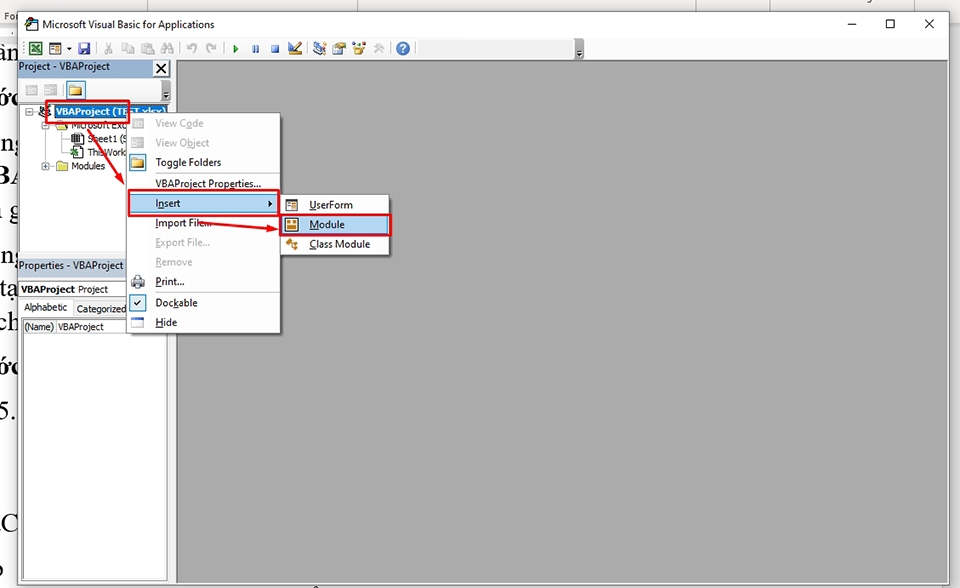
Task: Choose Print... in the context menu
Action: point(203,282)
